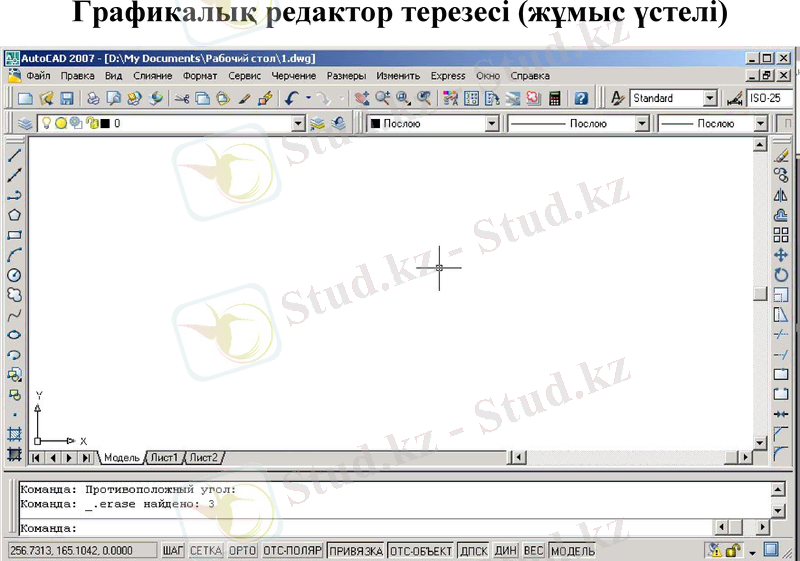Select the Array modify tool
This screenshot has width=800, height=561.
click(781, 235)
